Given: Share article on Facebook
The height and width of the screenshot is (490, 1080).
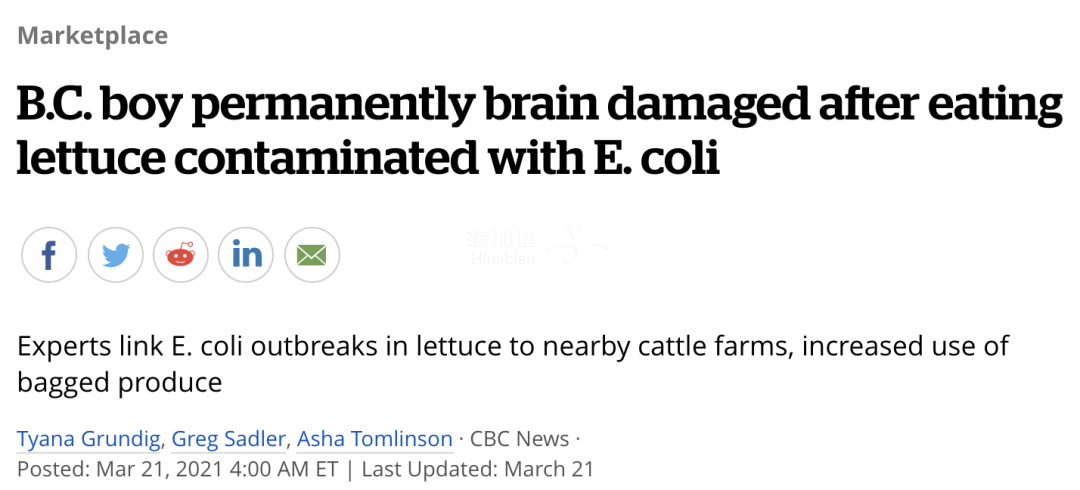Looking at the screenshot, I should pyautogui.click(x=49, y=255).
